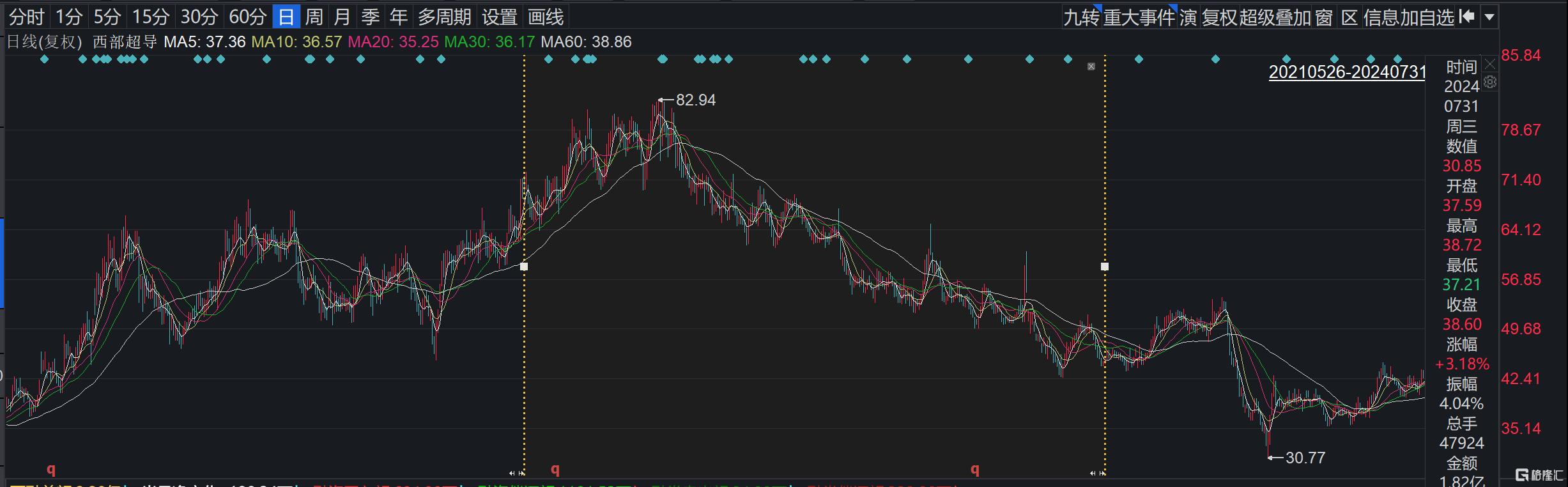Click the 西部超导 stock name
Image resolution: width=1568 pixels, height=487 pixels.
pyautogui.click(x=125, y=42)
